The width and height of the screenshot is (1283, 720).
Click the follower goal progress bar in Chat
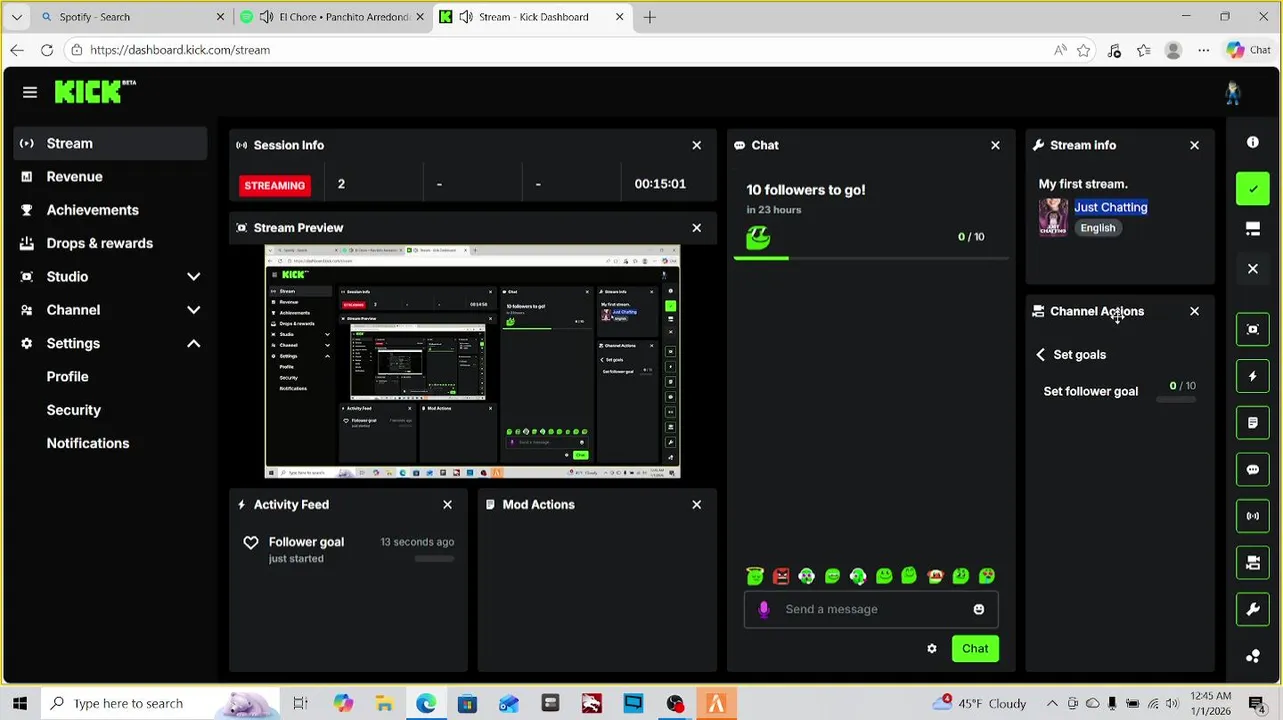pyautogui.click(x=870, y=258)
